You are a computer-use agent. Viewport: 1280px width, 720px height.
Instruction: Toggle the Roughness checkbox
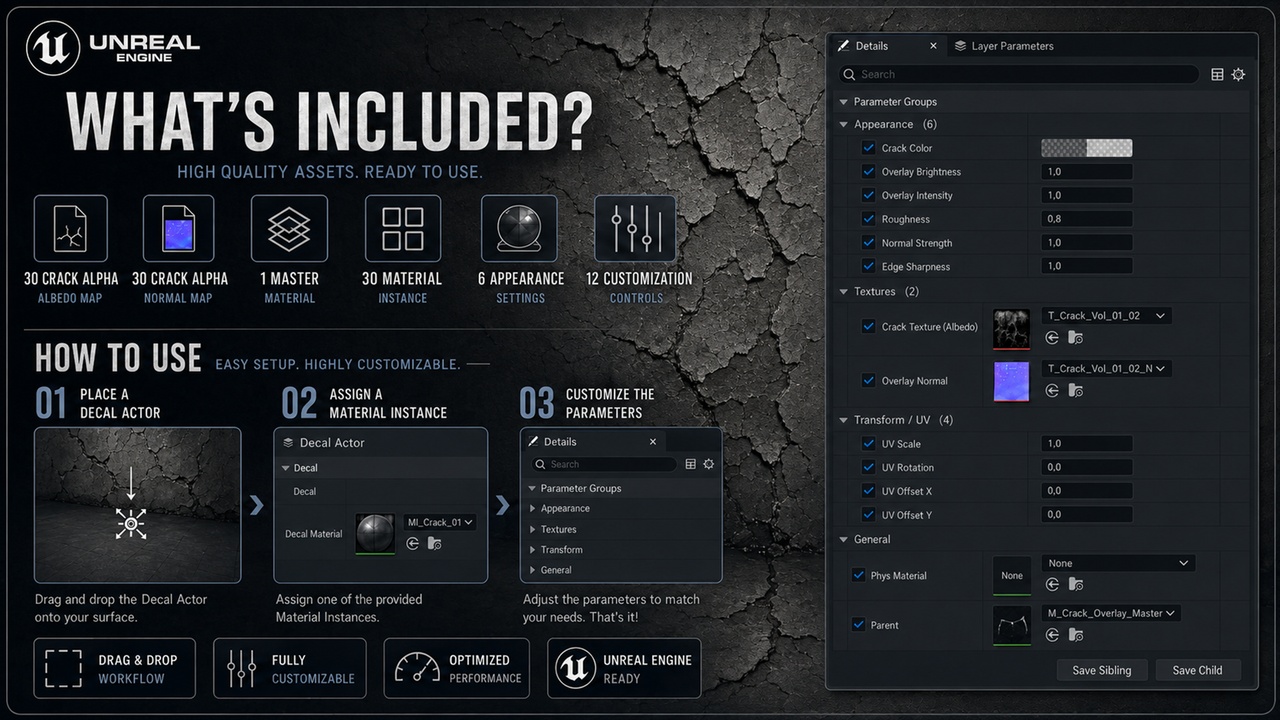[868, 219]
